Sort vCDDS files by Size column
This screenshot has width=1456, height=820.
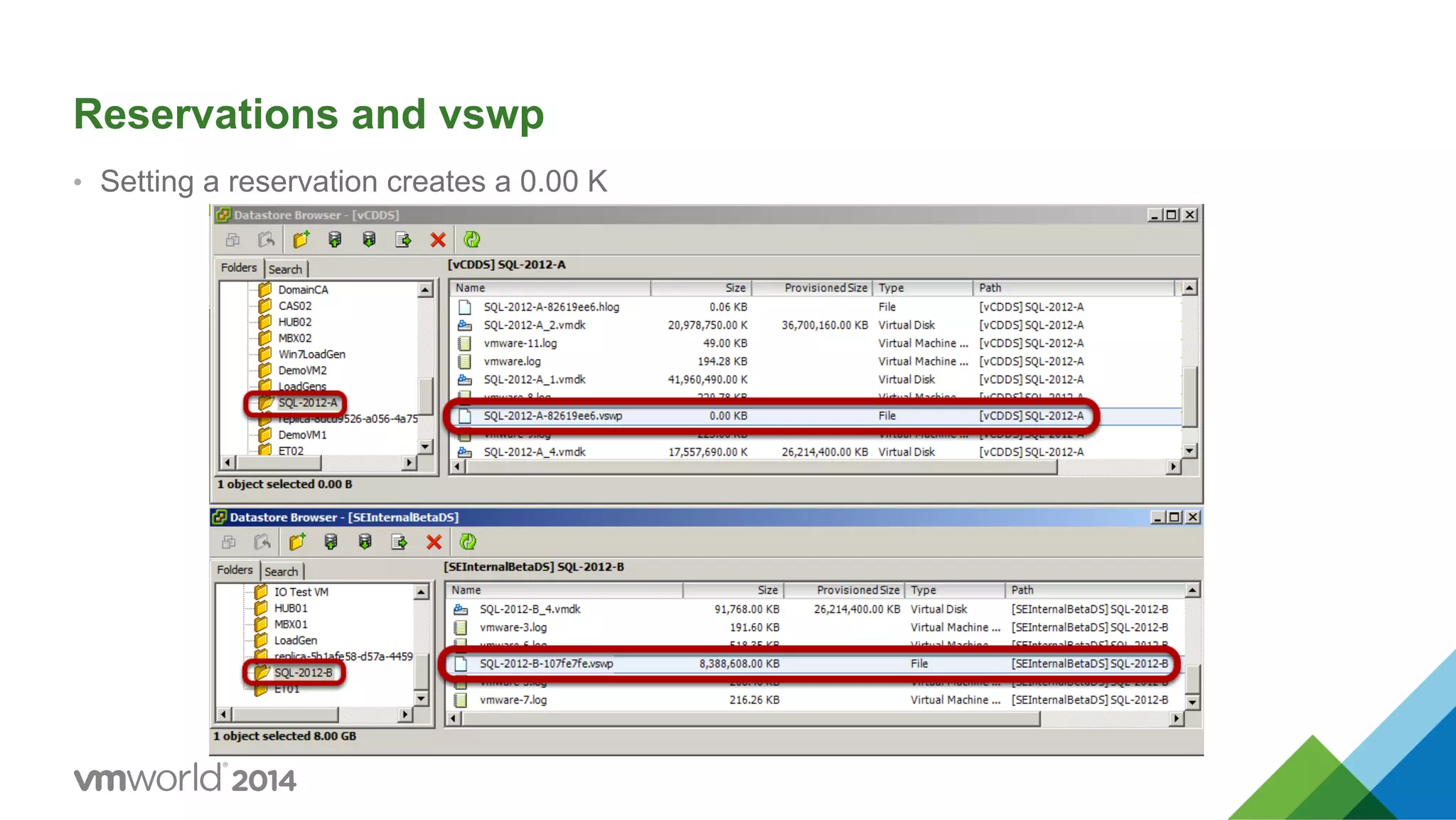point(701,288)
